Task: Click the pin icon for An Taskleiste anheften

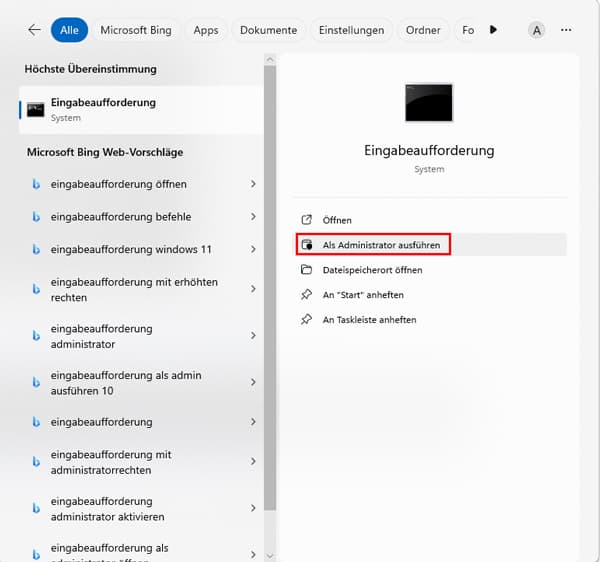Action: click(307, 320)
